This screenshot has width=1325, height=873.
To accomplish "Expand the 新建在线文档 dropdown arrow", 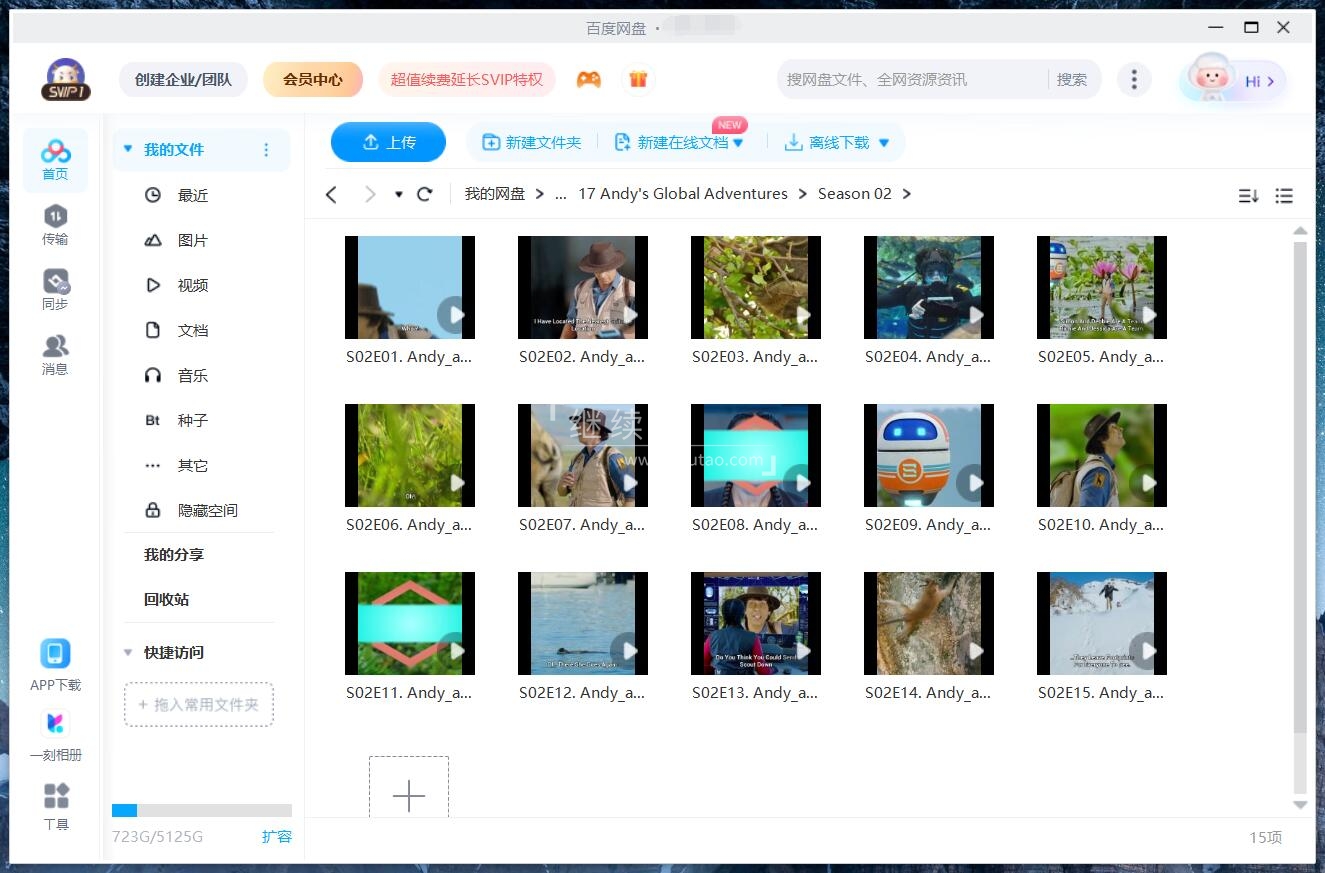I will [x=737, y=142].
